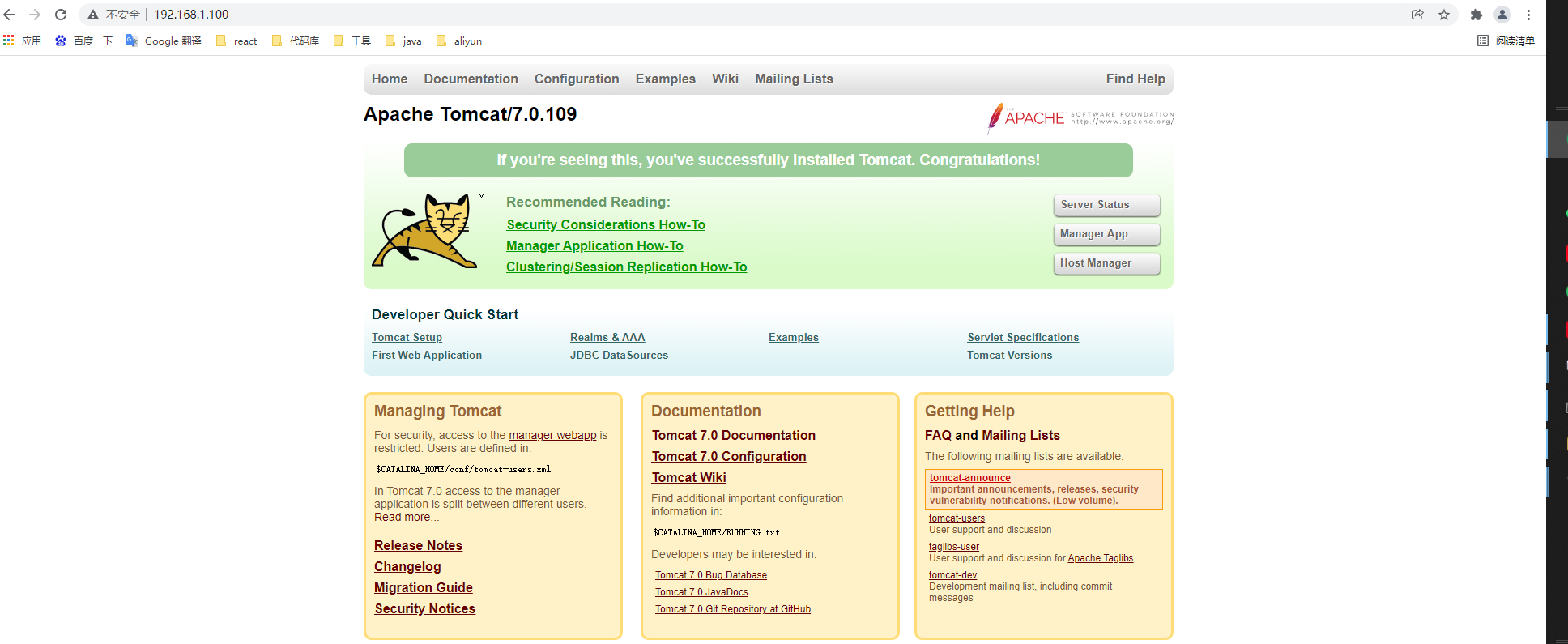Open the Changelog link
Image resolution: width=1568 pixels, height=644 pixels.
407,566
